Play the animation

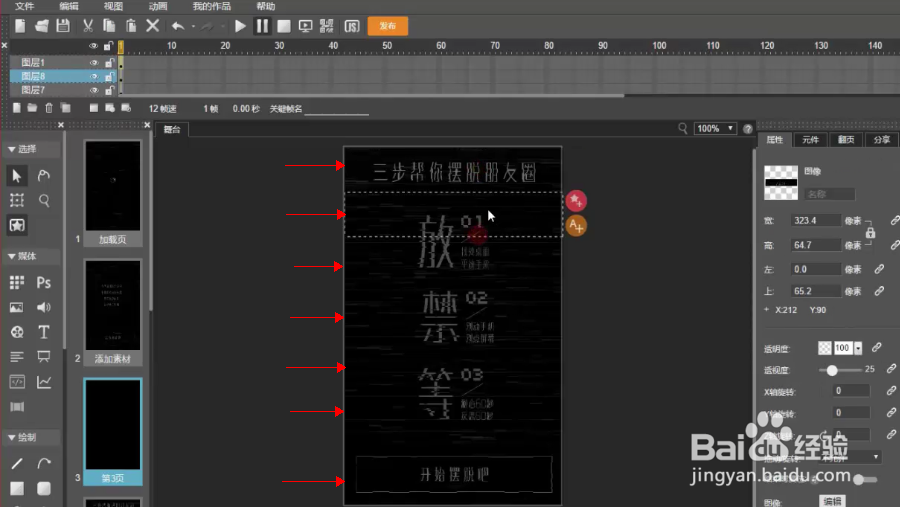pos(240,26)
